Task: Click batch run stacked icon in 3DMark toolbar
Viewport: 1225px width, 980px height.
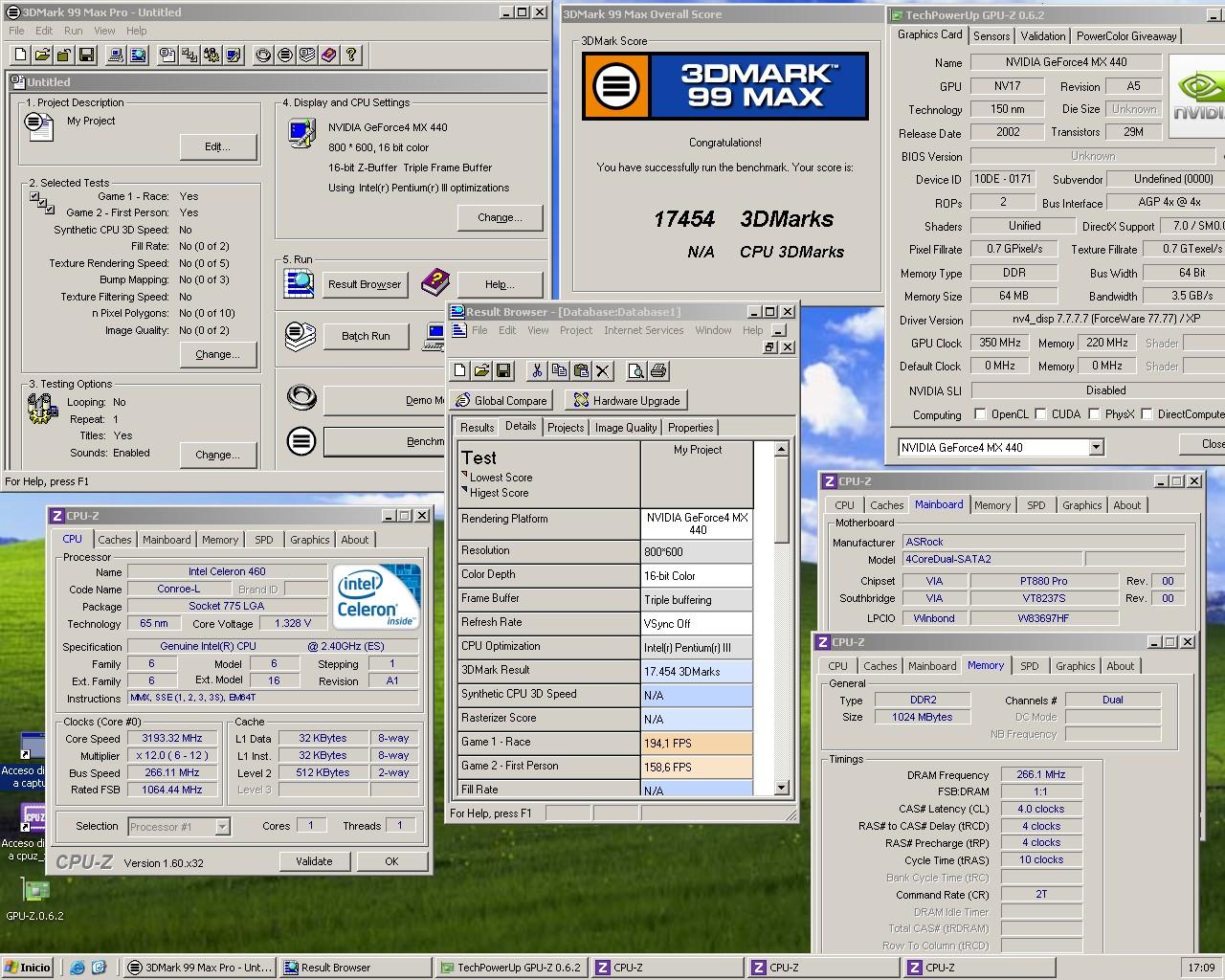Action: click(307, 55)
